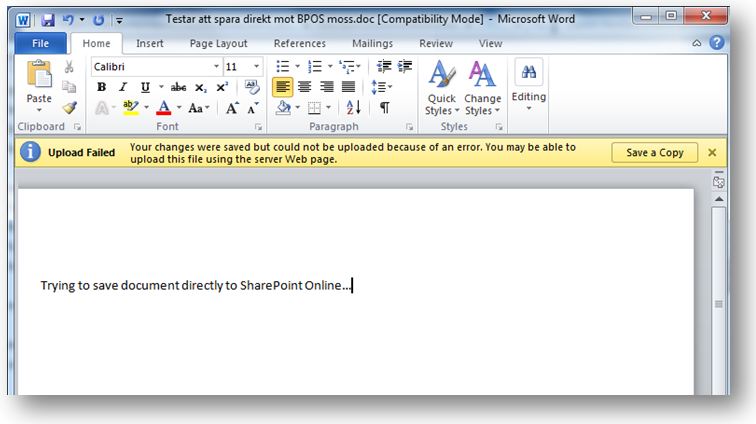Open the Editing group menu
The image size is (756, 424).
pyautogui.click(x=529, y=85)
